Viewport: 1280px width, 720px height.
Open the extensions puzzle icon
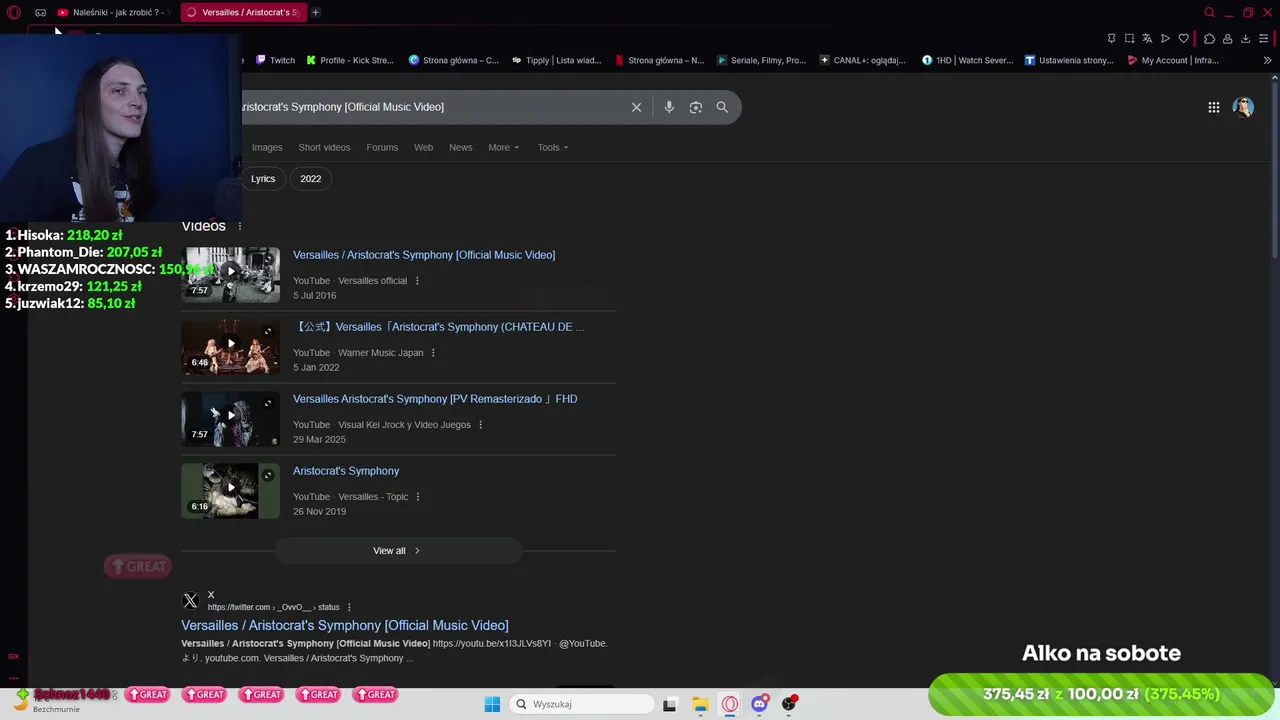tap(1209, 38)
